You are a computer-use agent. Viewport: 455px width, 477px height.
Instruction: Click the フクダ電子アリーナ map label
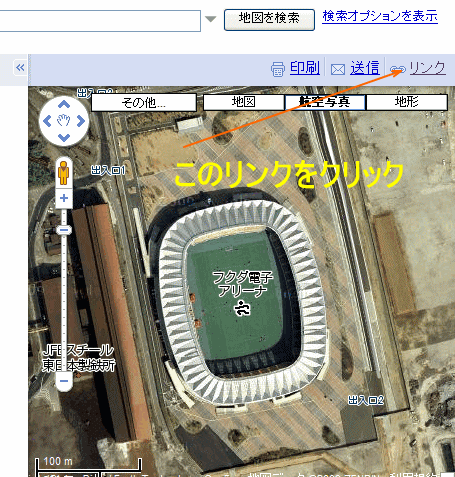click(243, 284)
